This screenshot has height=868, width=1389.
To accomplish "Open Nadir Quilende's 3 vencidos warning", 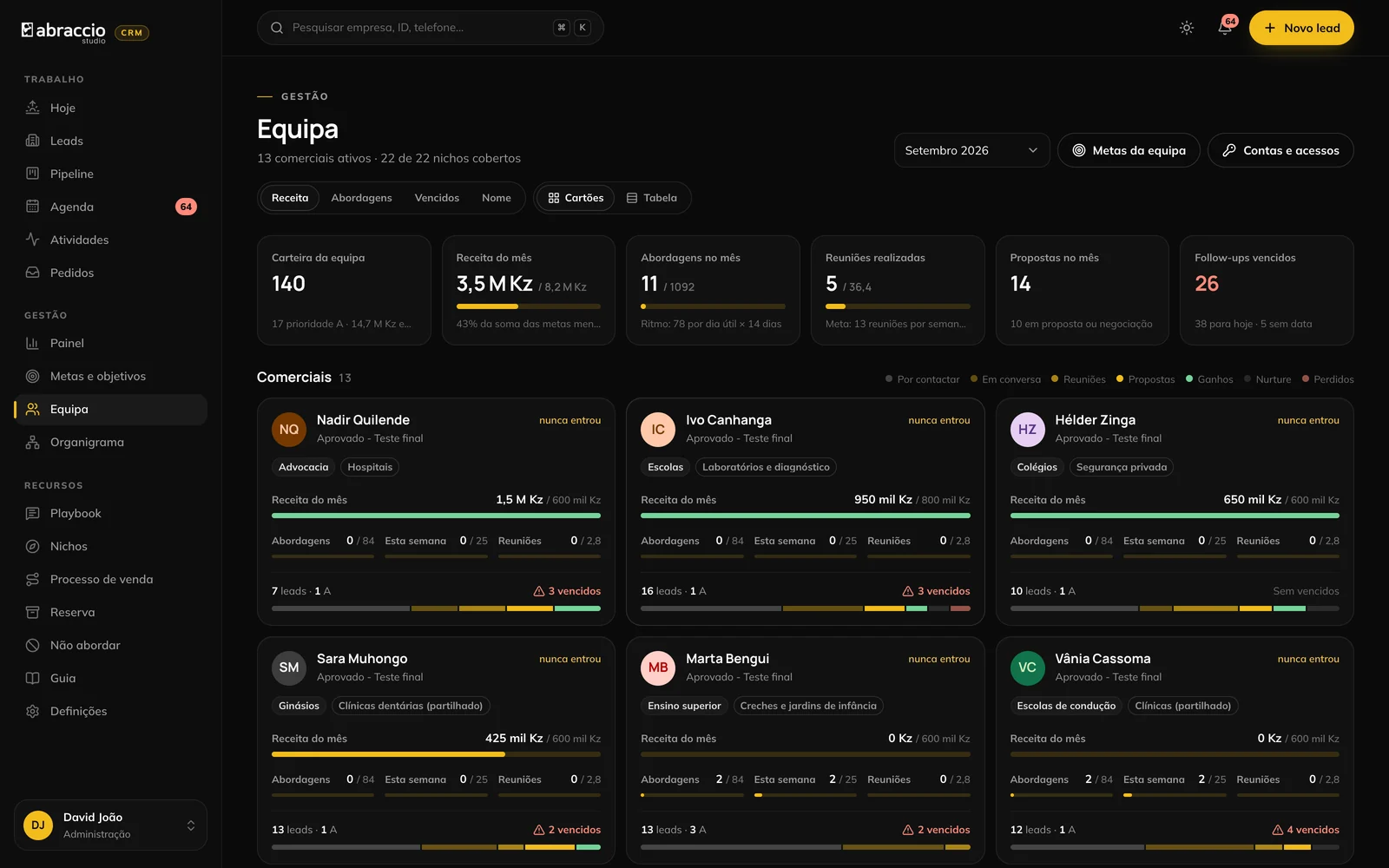I will [x=567, y=591].
